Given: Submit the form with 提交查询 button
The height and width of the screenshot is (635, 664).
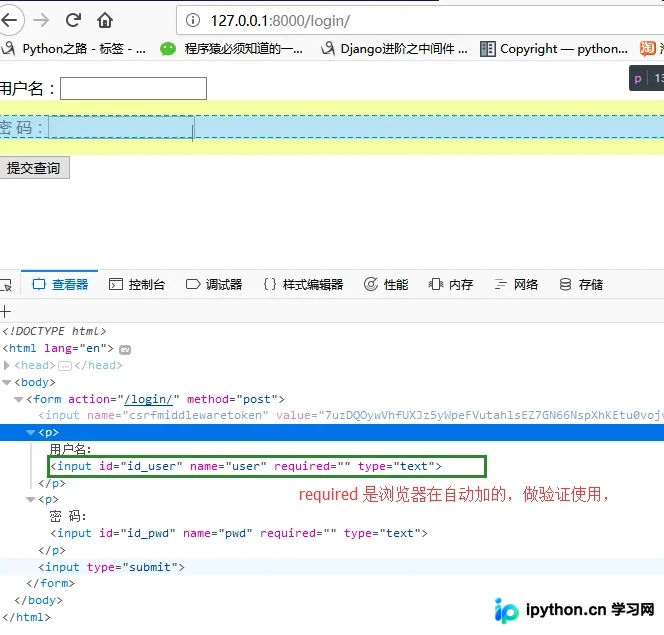Looking at the screenshot, I should pos(34,168).
